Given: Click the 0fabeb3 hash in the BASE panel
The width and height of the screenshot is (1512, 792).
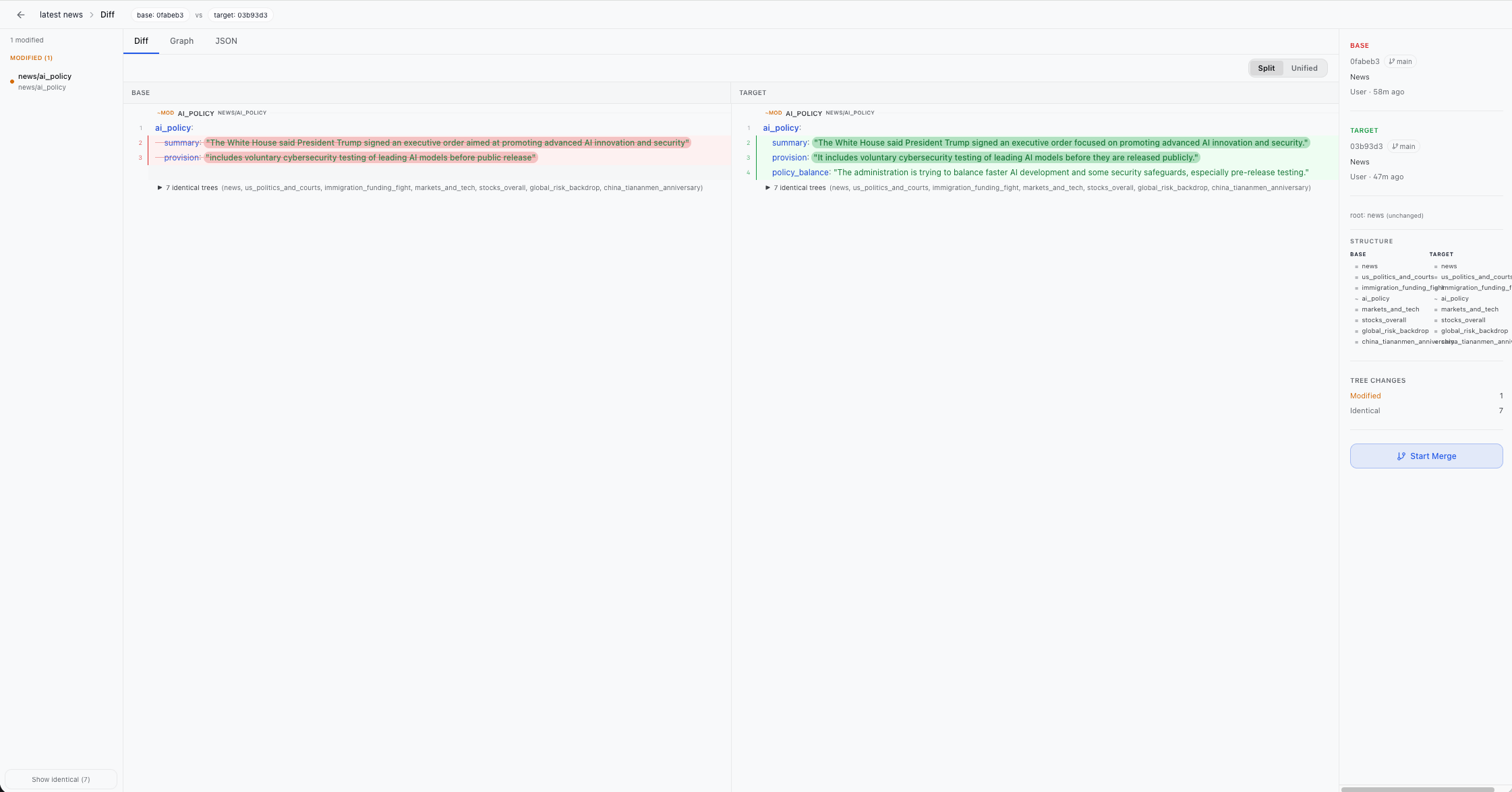Looking at the screenshot, I should 1365,61.
